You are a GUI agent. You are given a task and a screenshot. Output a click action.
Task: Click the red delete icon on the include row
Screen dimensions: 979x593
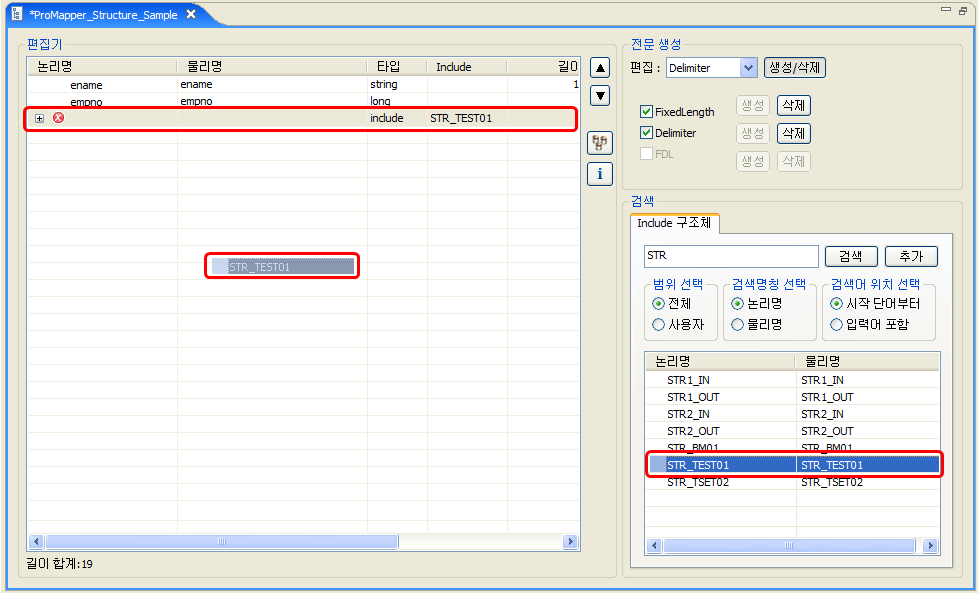tap(58, 118)
